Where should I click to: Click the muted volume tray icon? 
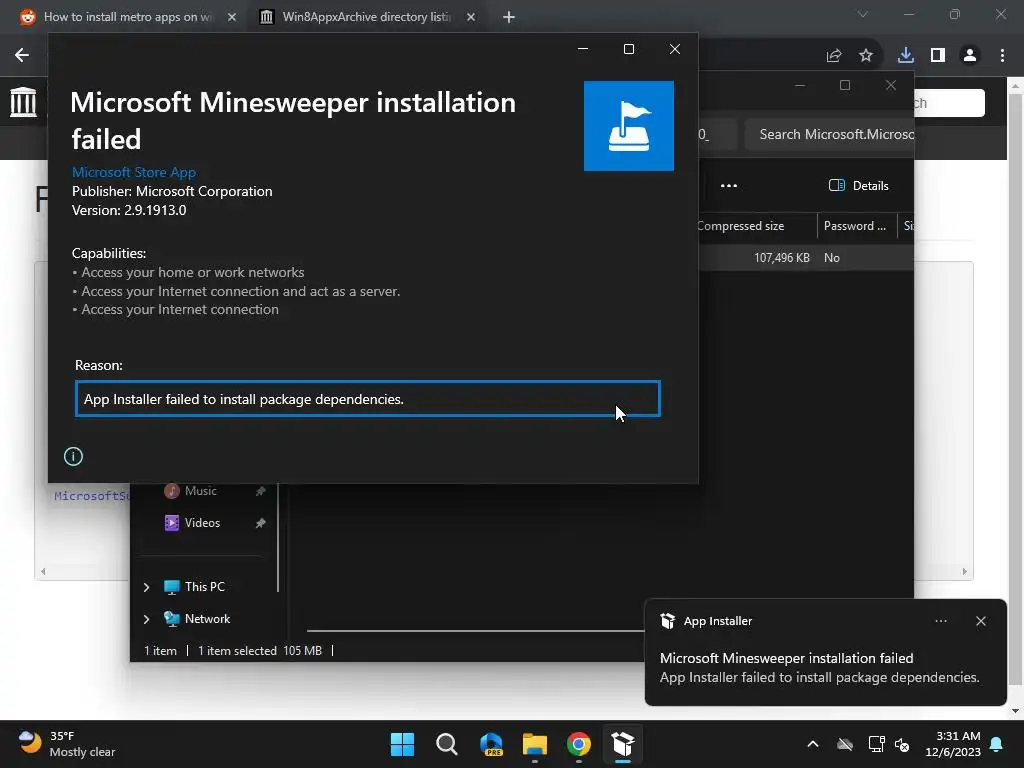tap(902, 744)
